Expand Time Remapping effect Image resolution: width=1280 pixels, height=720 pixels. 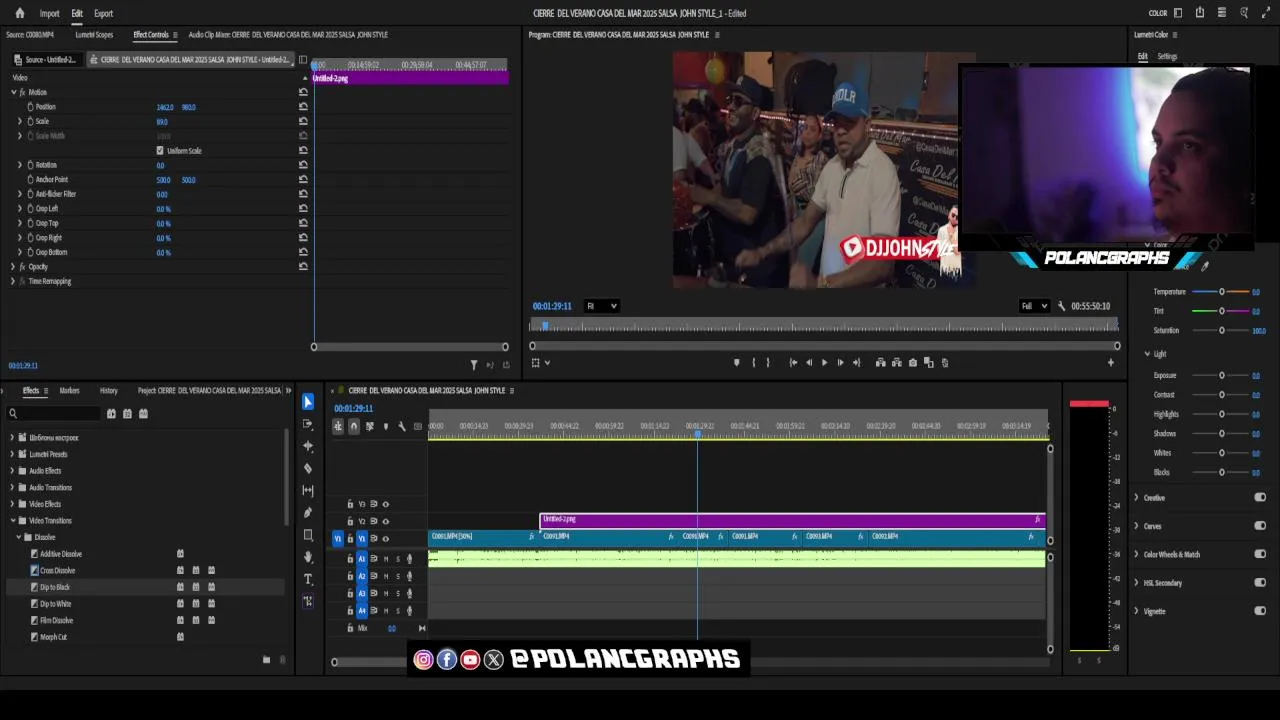(12, 281)
